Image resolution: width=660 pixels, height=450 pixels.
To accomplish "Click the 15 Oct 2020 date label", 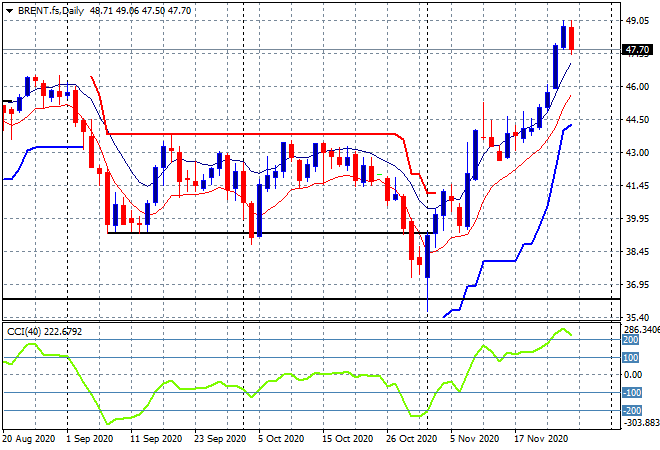I will click(348, 439).
